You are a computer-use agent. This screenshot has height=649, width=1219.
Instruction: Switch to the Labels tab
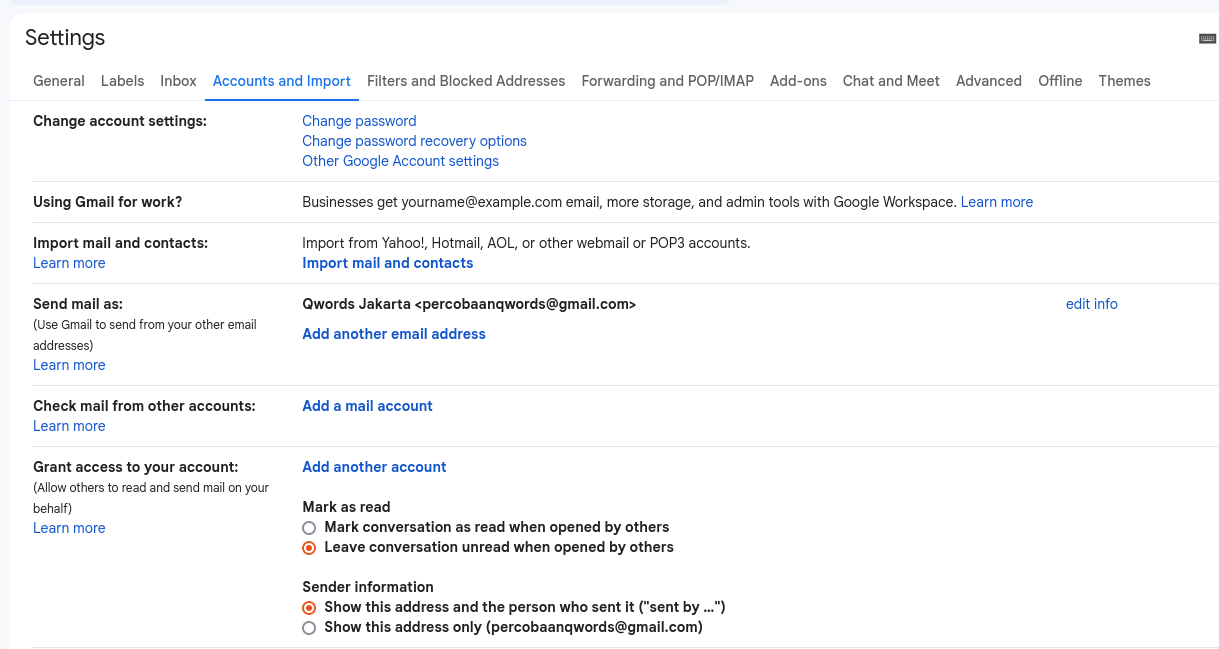[122, 81]
